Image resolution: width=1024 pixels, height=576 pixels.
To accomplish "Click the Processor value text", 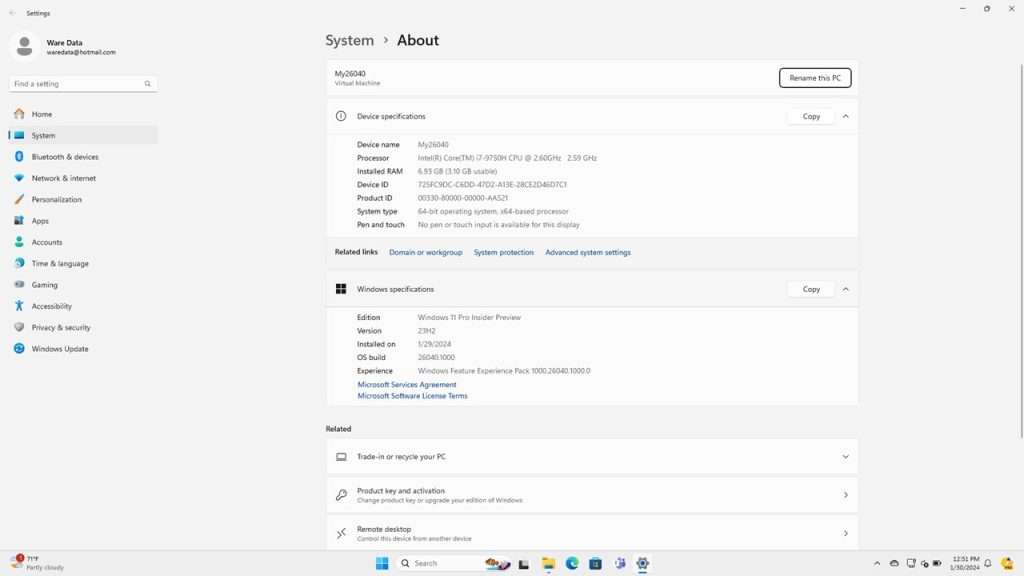I will pyautogui.click(x=507, y=158).
